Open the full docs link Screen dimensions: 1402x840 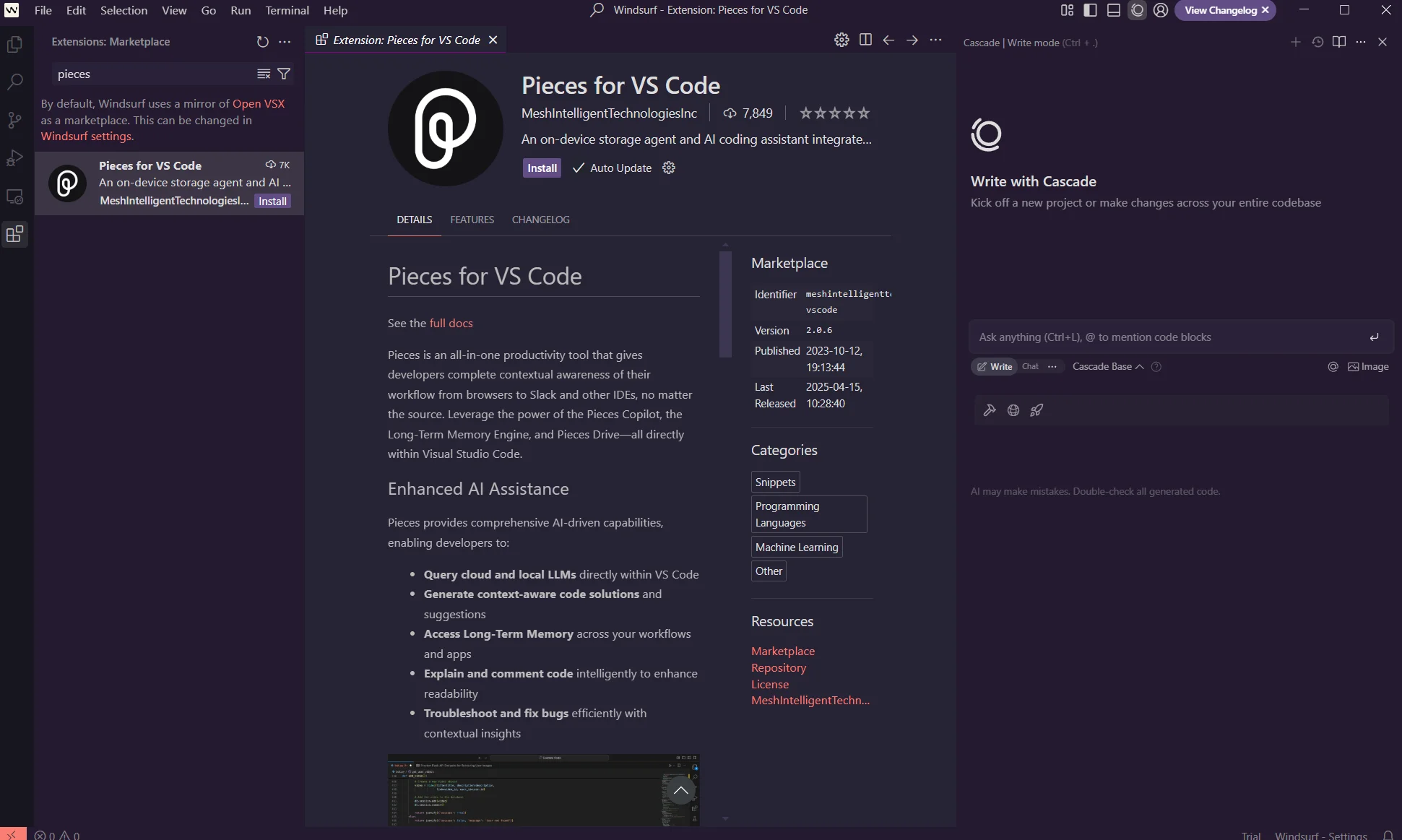coord(451,323)
